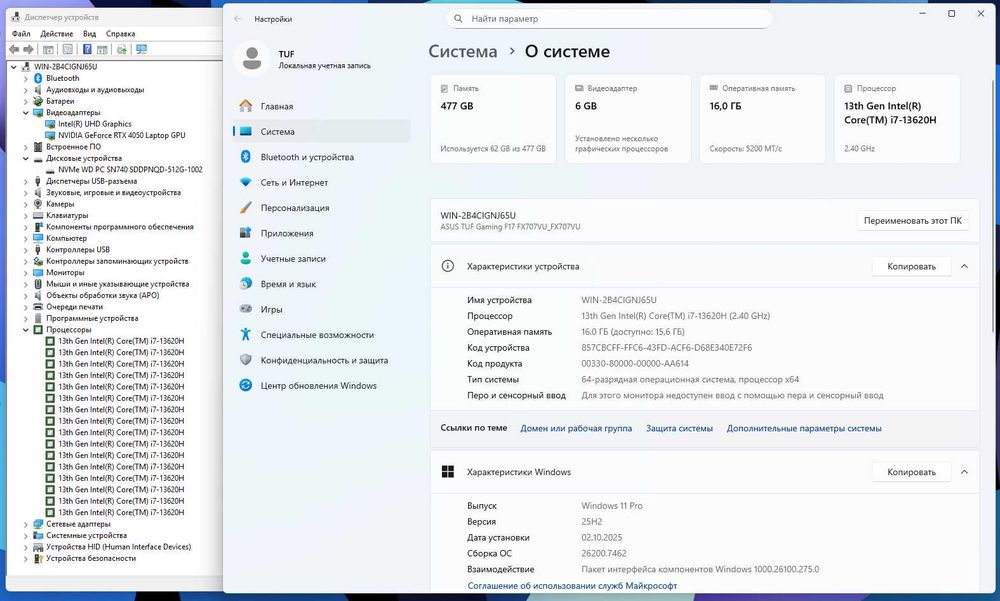Select Устройства HID (Human Interface Devices) node

pyautogui.click(x=118, y=547)
